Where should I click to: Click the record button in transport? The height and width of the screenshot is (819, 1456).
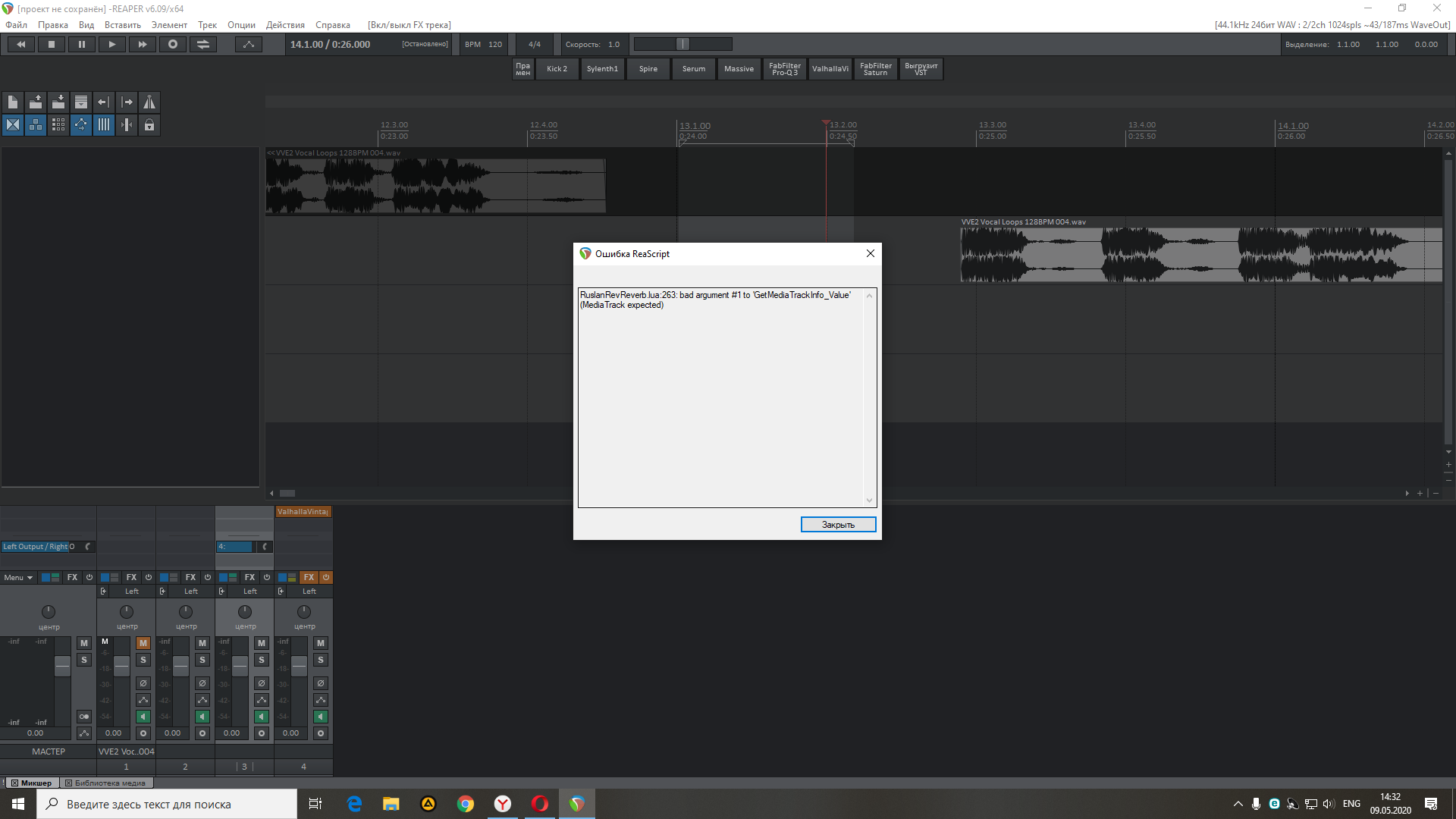tap(173, 45)
